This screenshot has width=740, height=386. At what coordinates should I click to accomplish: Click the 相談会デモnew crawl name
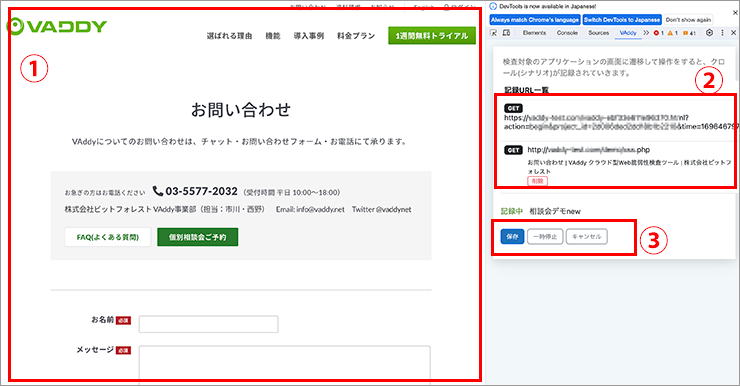pos(555,211)
